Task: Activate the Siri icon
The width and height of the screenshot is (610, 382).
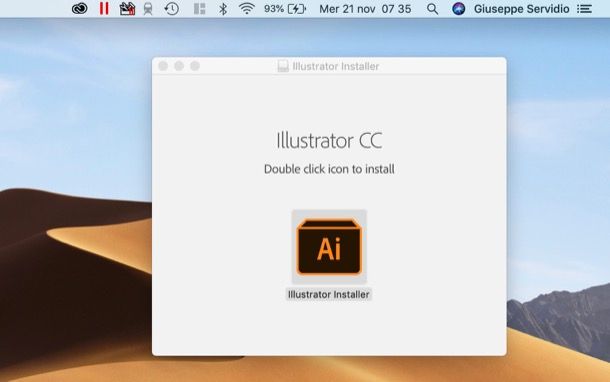Action: 459,9
